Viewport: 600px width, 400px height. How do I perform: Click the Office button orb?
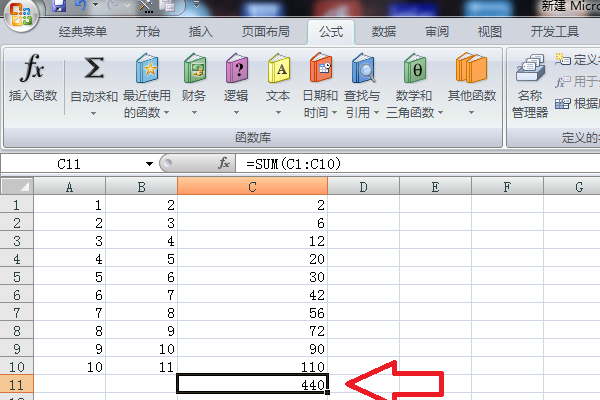click(21, 15)
